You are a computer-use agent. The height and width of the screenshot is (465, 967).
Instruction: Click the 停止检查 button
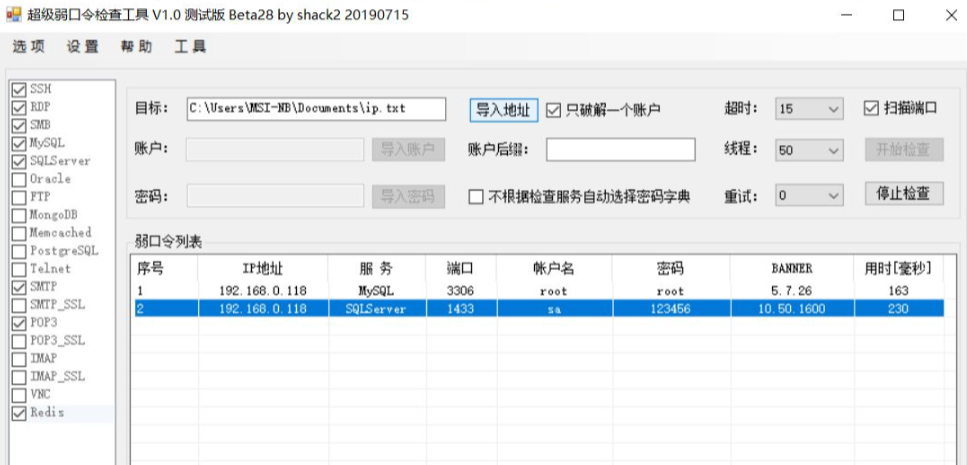(x=904, y=194)
